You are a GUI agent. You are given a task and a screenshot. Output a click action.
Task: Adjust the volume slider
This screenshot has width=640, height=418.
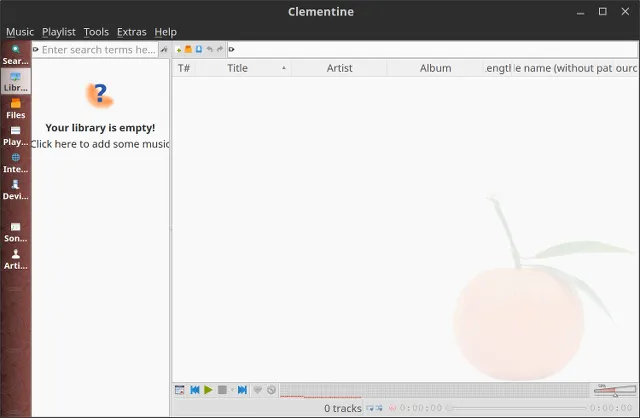(x=613, y=390)
